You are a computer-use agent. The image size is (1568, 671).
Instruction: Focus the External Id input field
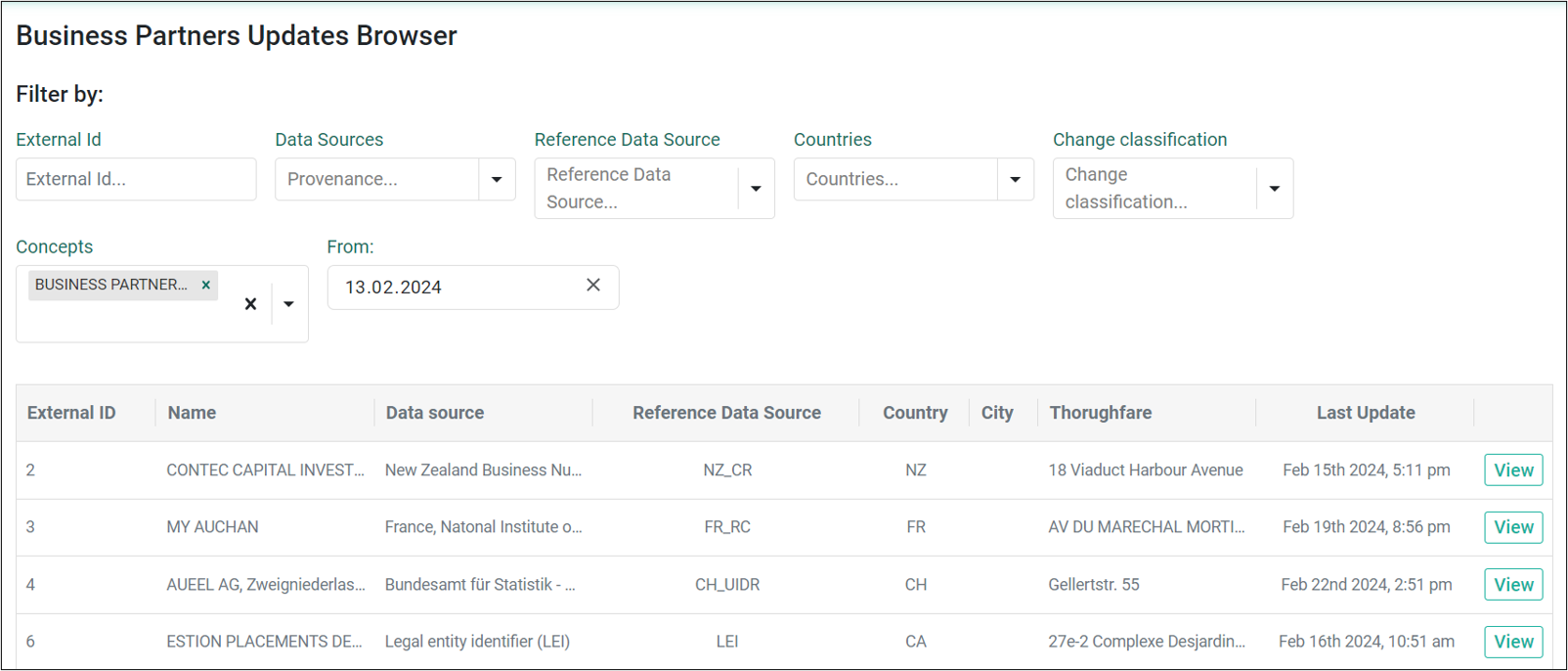tap(136, 179)
